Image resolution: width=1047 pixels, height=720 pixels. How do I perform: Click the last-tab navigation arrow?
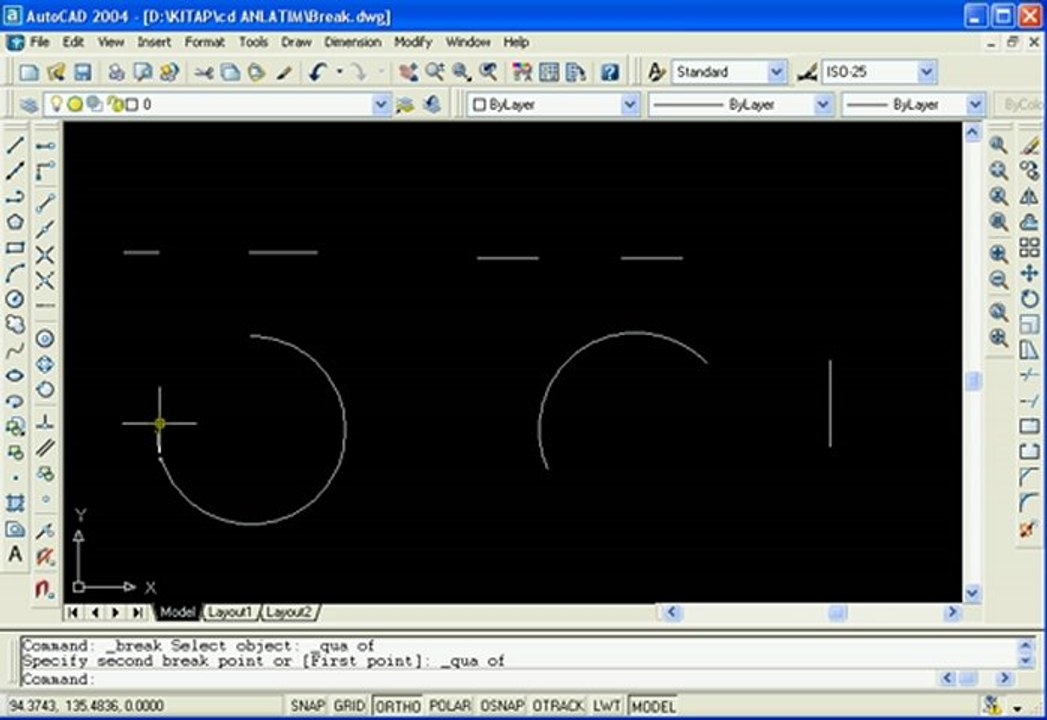138,612
